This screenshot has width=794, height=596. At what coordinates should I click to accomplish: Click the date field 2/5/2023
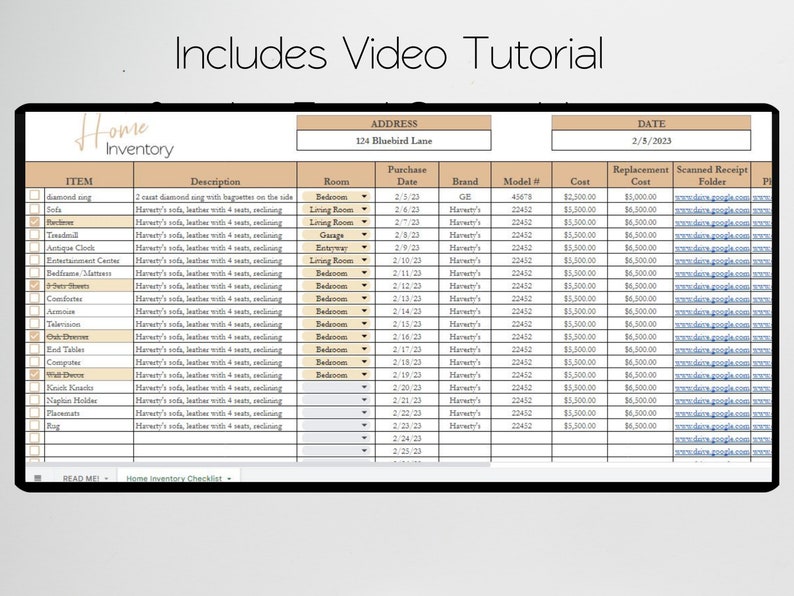pos(651,141)
